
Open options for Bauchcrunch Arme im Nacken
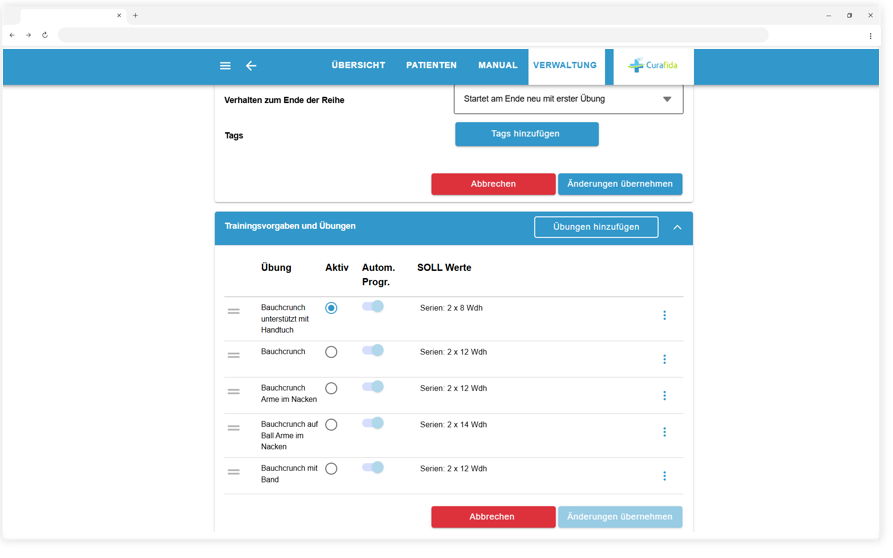665,396
